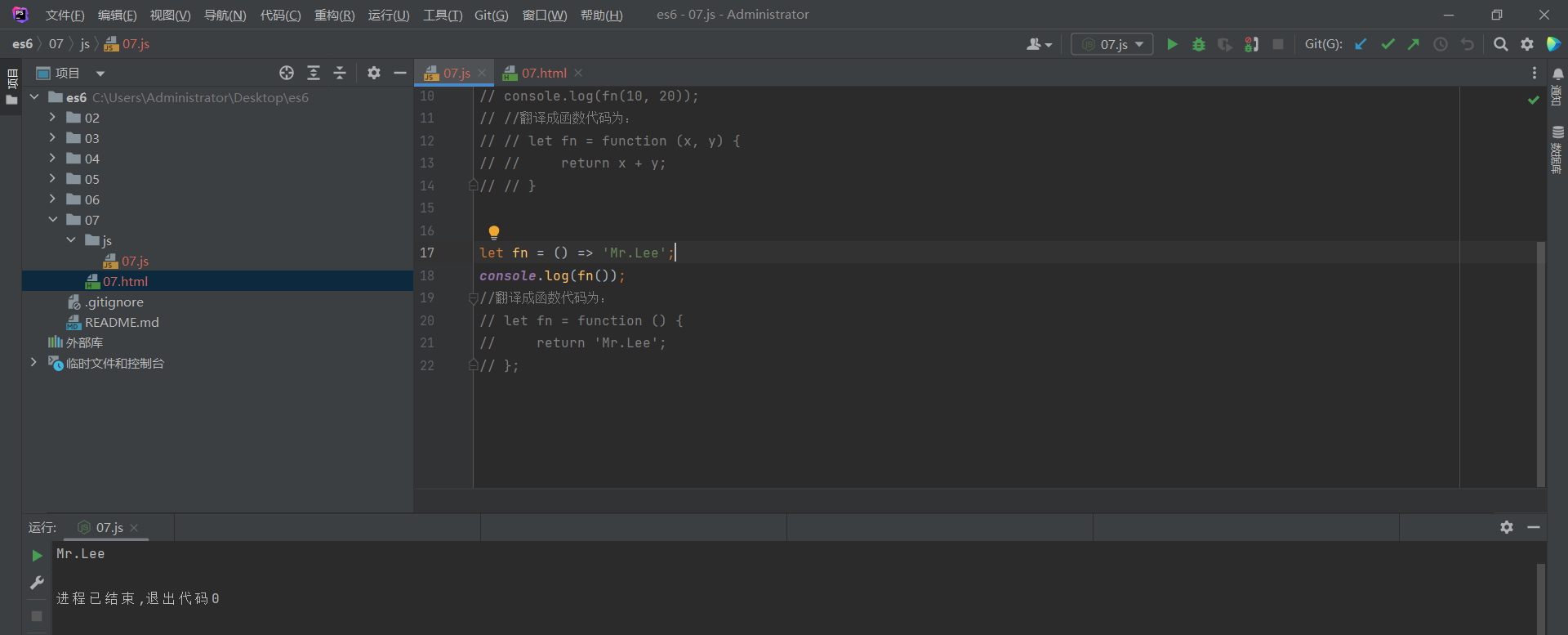Collapse the es6 root folder
The height and width of the screenshot is (635, 1568).
(x=34, y=96)
